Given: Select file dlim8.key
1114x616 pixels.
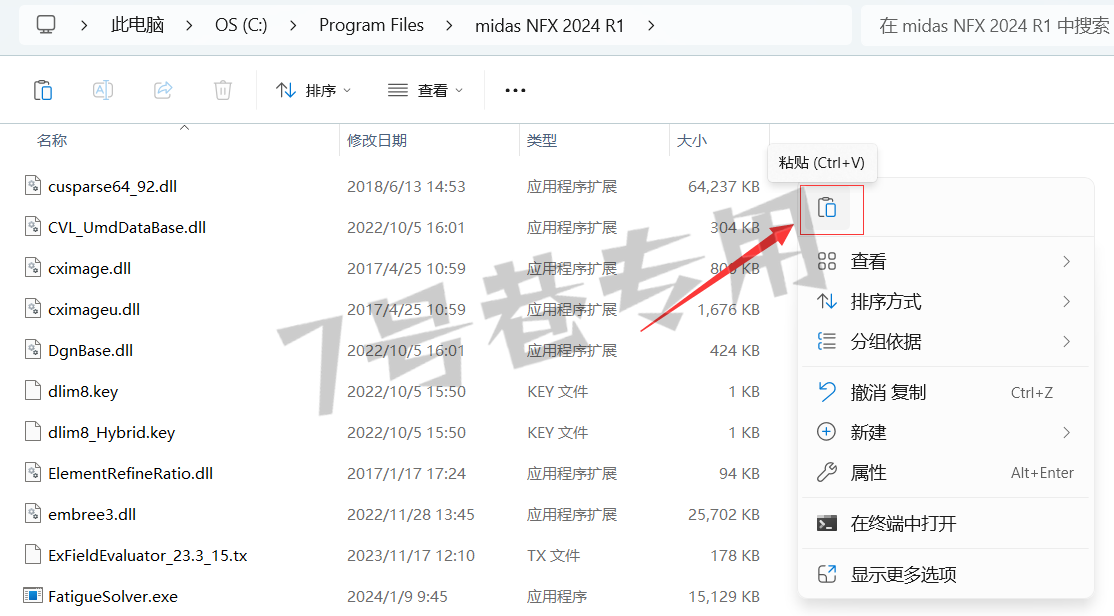Looking at the screenshot, I should pyautogui.click(x=83, y=392).
